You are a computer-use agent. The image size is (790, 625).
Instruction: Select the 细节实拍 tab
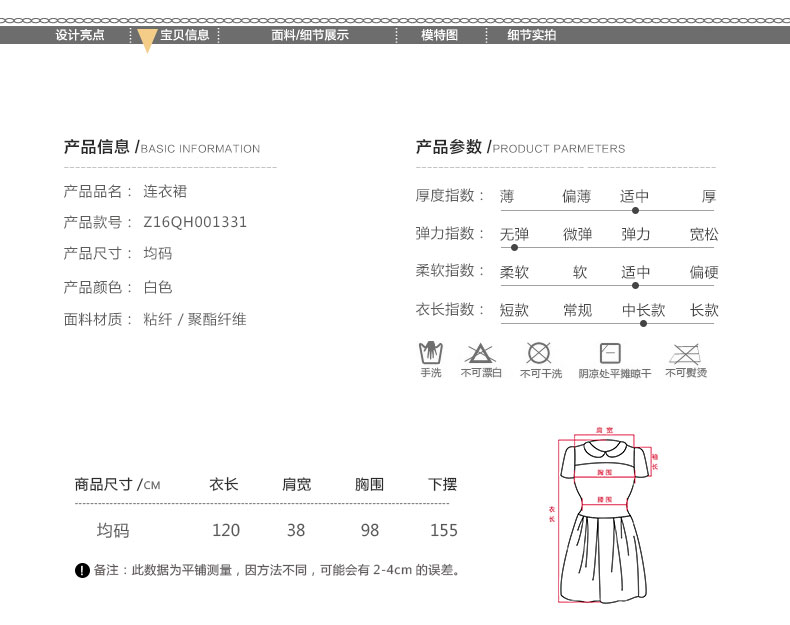point(531,35)
